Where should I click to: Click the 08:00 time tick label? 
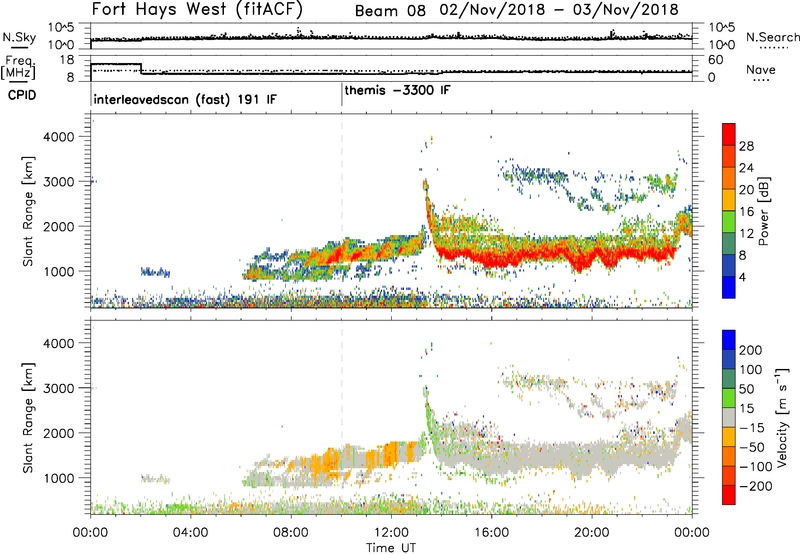[291, 533]
